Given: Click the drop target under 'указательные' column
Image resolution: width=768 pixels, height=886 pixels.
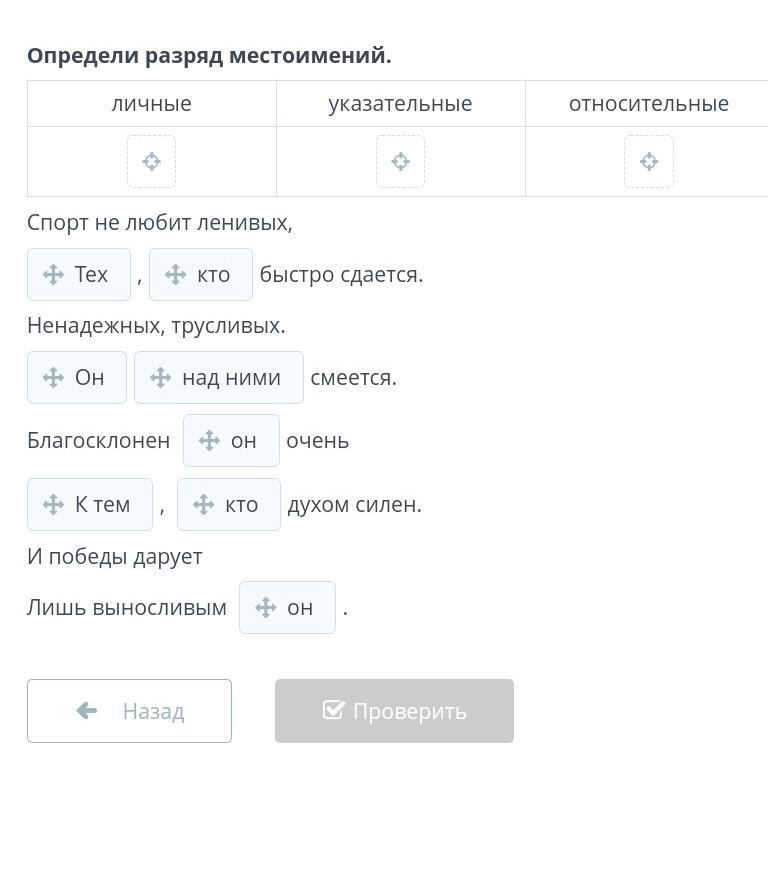Looking at the screenshot, I should pos(400,161).
